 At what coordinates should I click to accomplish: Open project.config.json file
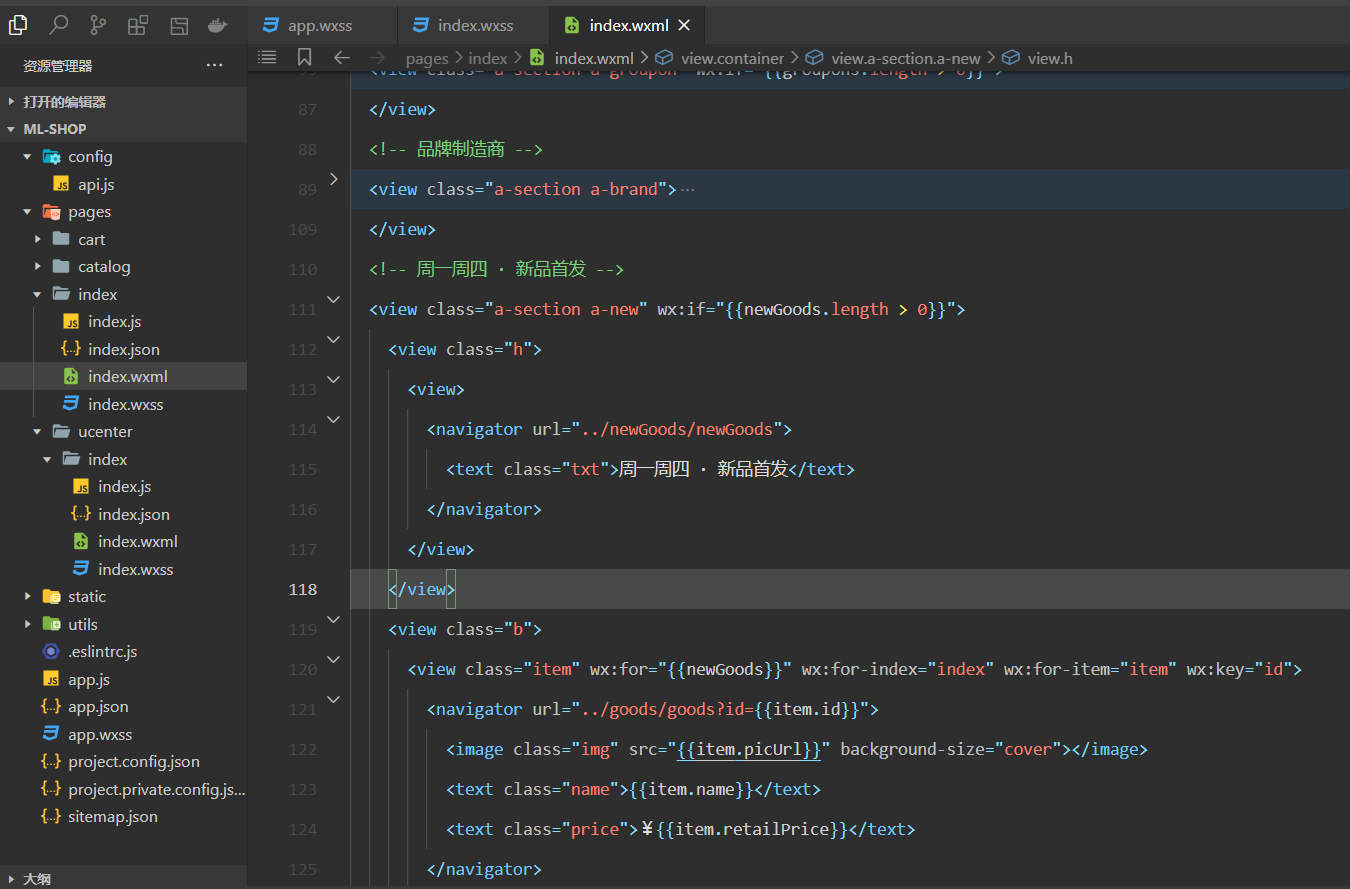pyautogui.click(x=123, y=762)
